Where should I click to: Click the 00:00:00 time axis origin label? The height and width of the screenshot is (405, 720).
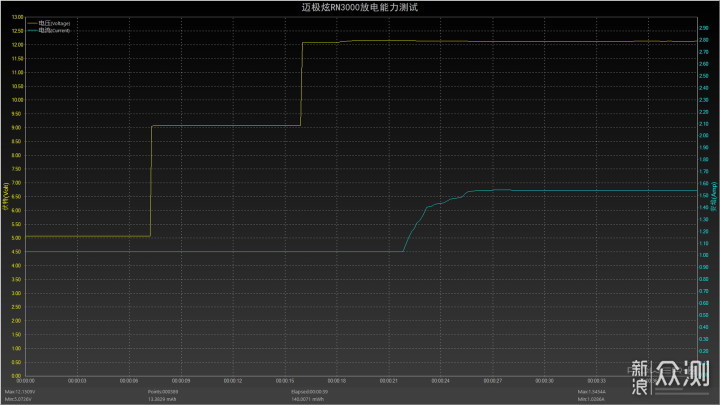[x=26, y=381]
